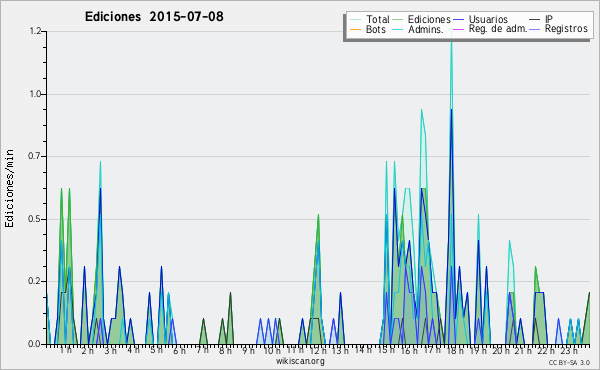Click the Reg. de adm. legend entry

[498, 29]
